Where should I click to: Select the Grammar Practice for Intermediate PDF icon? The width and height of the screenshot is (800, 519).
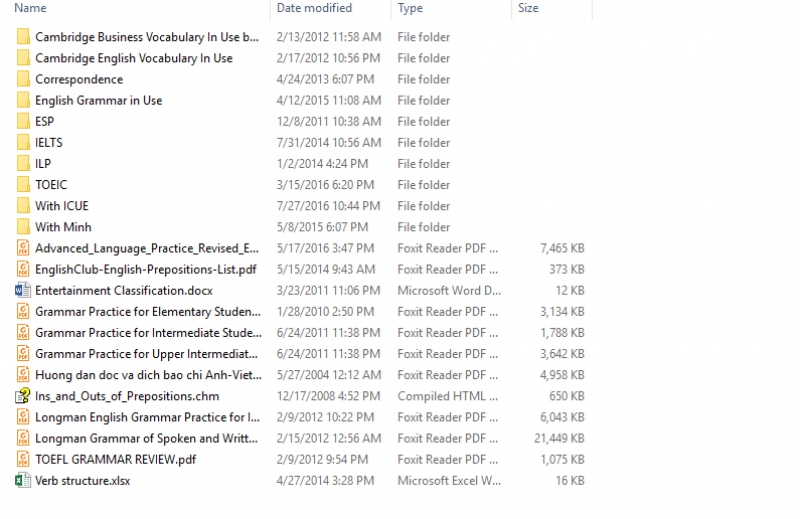[x=23, y=333]
